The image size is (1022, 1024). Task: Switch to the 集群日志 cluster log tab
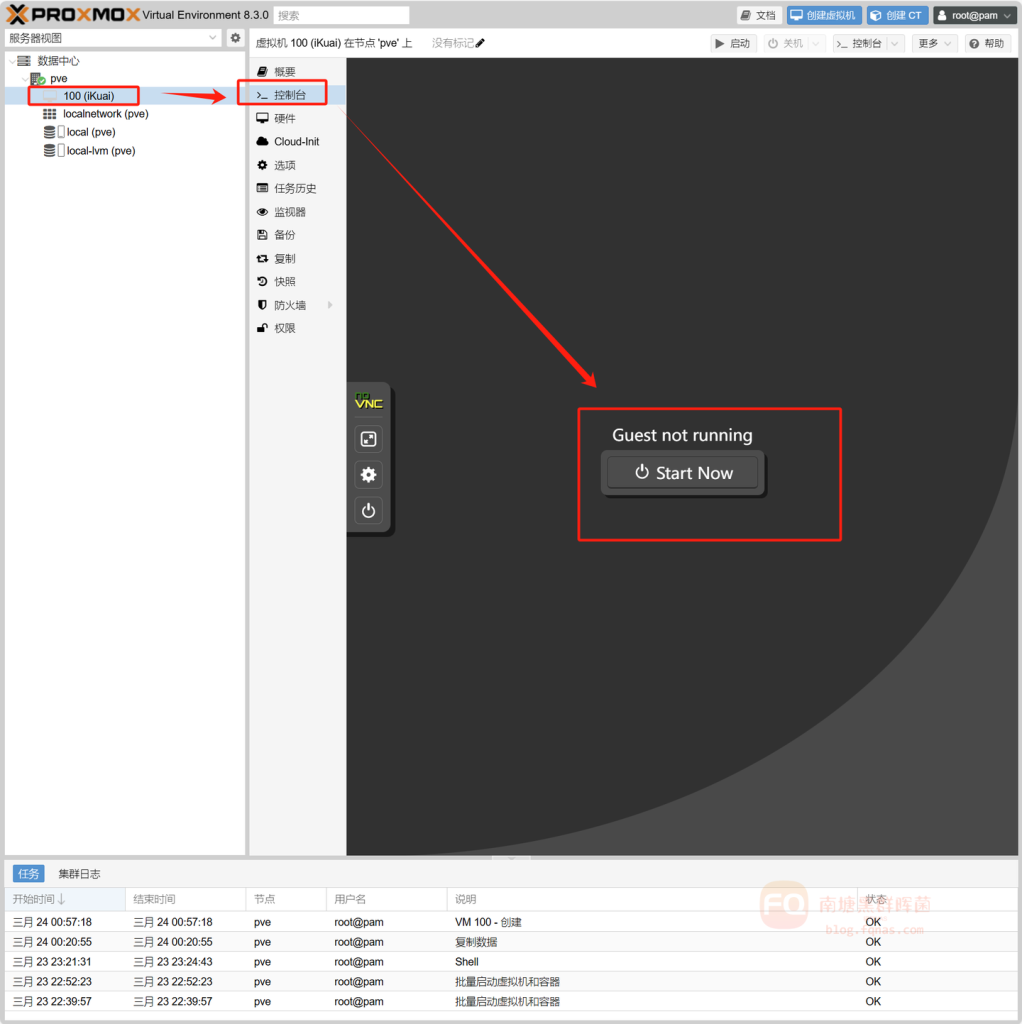click(79, 874)
